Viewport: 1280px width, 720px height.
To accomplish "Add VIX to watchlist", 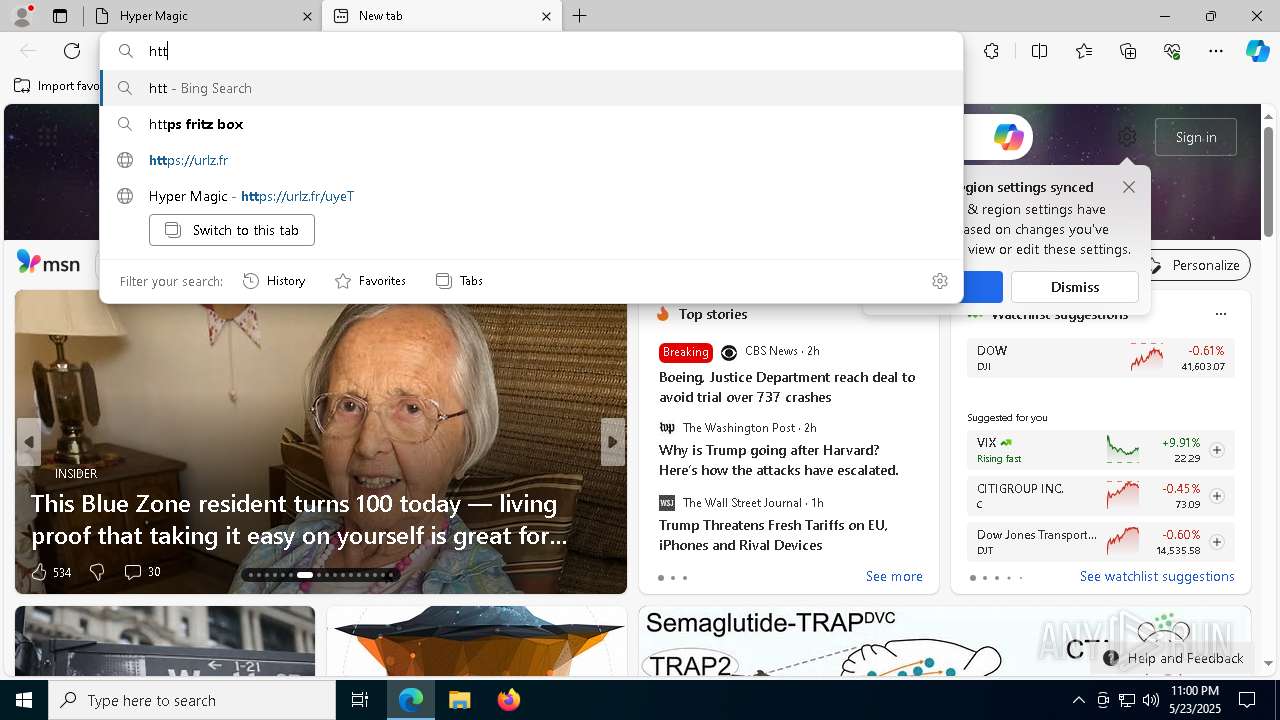I will point(1216,450).
